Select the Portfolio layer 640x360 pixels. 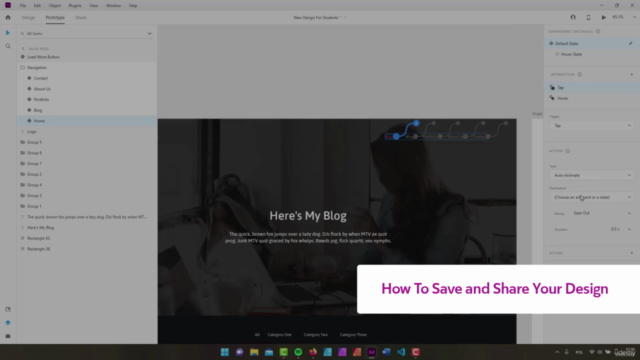coord(87,99)
